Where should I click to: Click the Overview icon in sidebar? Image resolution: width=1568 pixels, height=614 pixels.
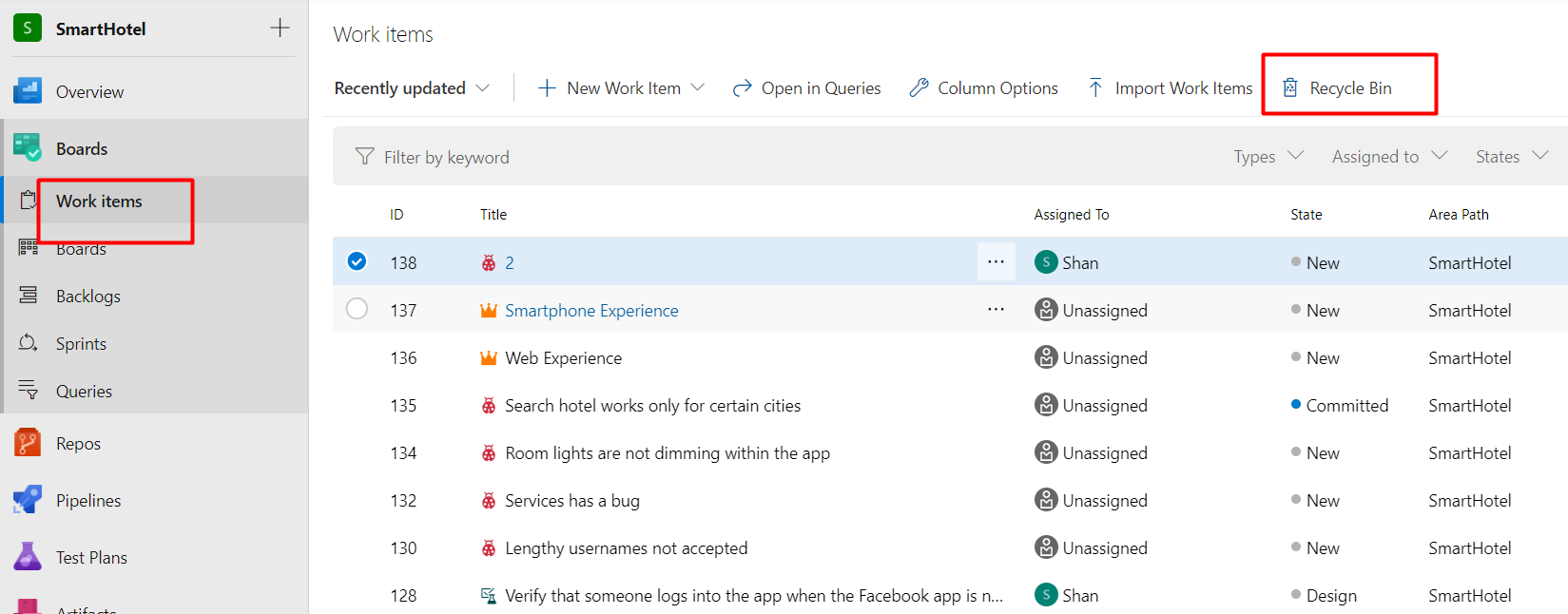pos(28,90)
